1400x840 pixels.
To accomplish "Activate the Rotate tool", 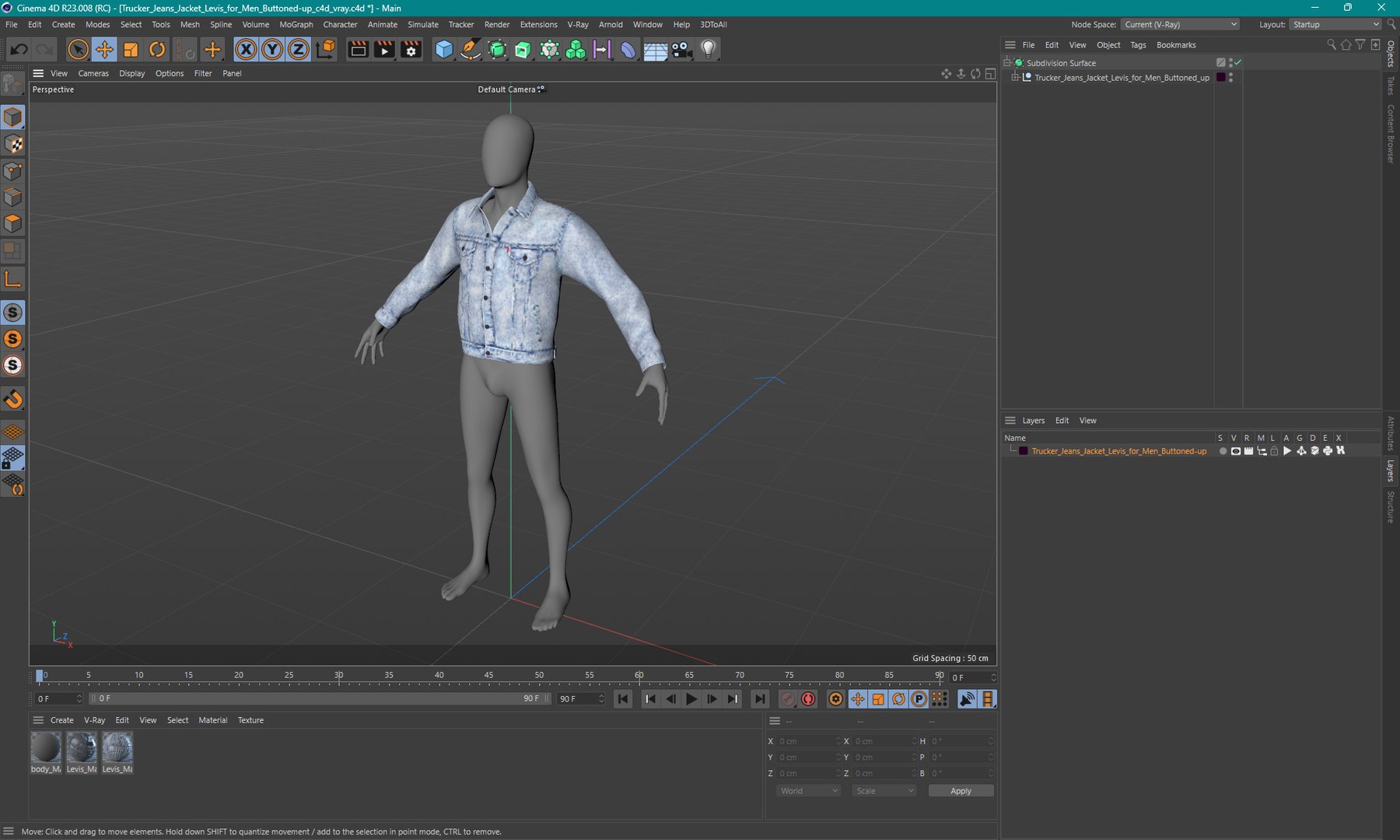I will click(157, 50).
